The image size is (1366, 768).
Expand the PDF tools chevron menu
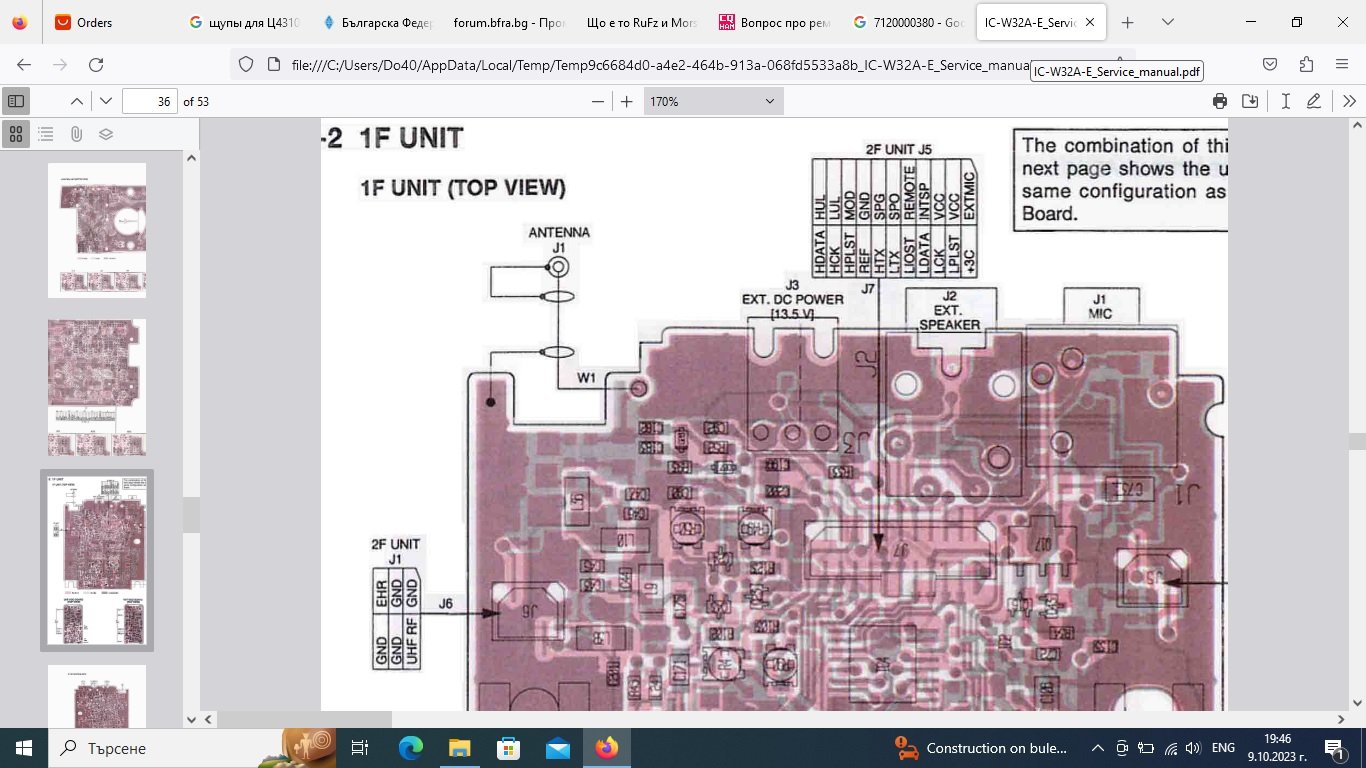pos(1349,101)
